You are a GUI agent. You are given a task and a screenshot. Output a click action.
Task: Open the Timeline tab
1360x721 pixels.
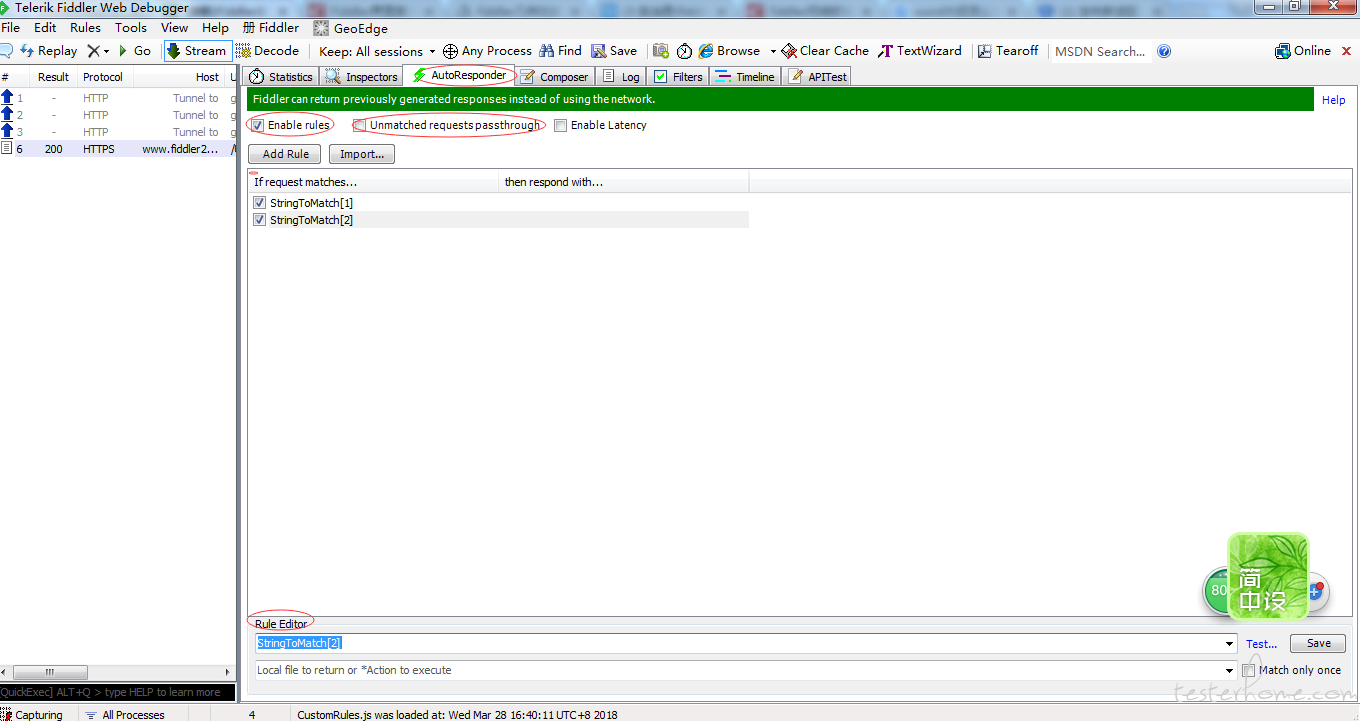coord(745,77)
